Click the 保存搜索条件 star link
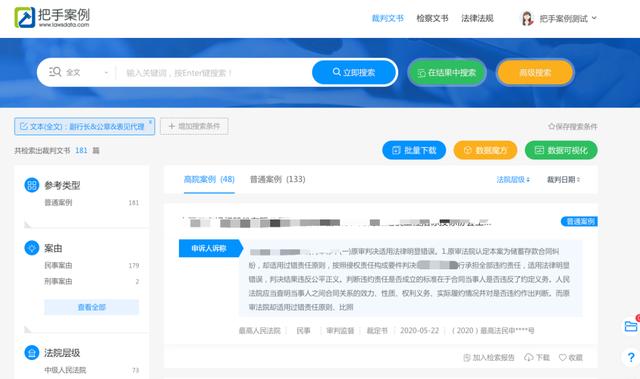Screen dimensions: 640x379 tap(573, 126)
